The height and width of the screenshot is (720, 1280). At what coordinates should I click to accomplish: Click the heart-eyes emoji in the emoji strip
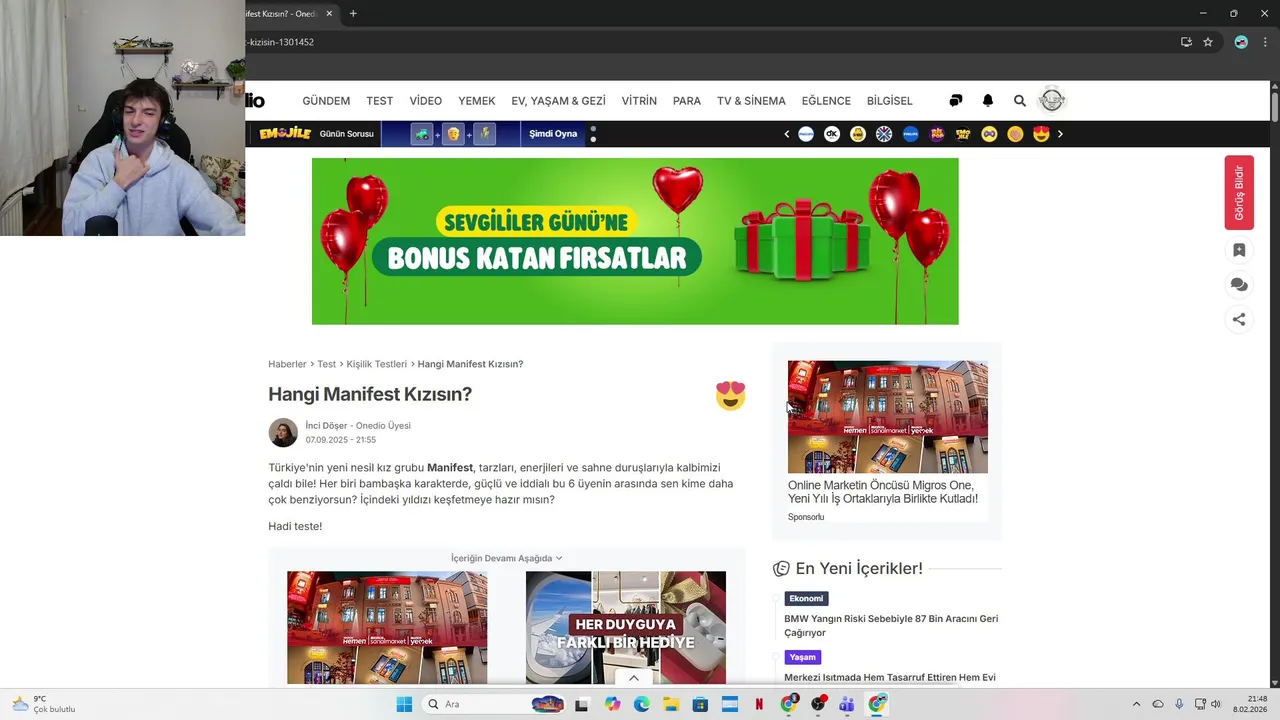(1041, 134)
